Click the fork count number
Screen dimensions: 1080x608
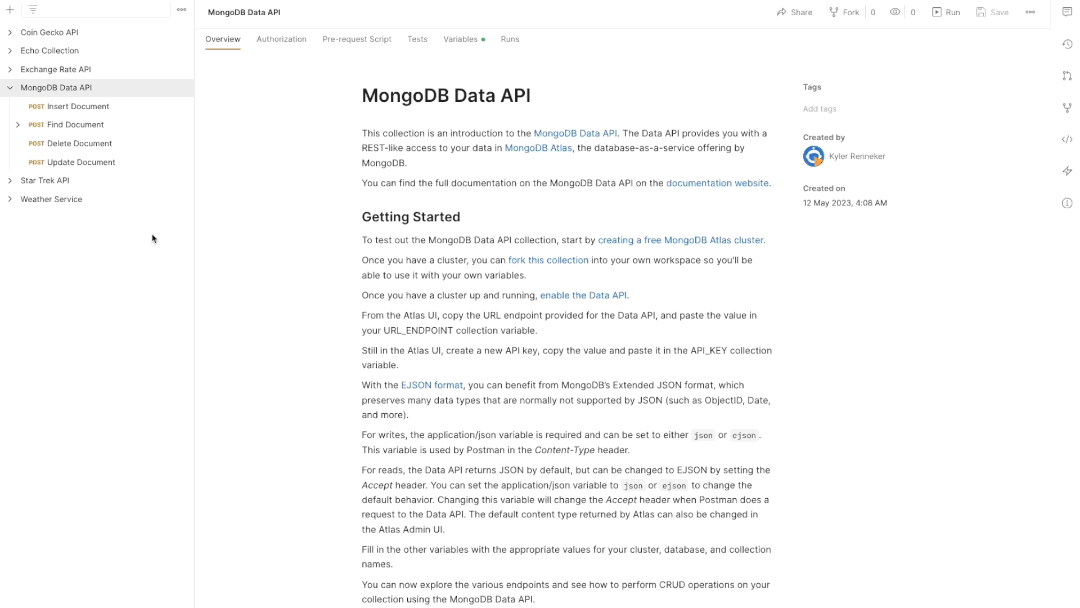coord(873,12)
